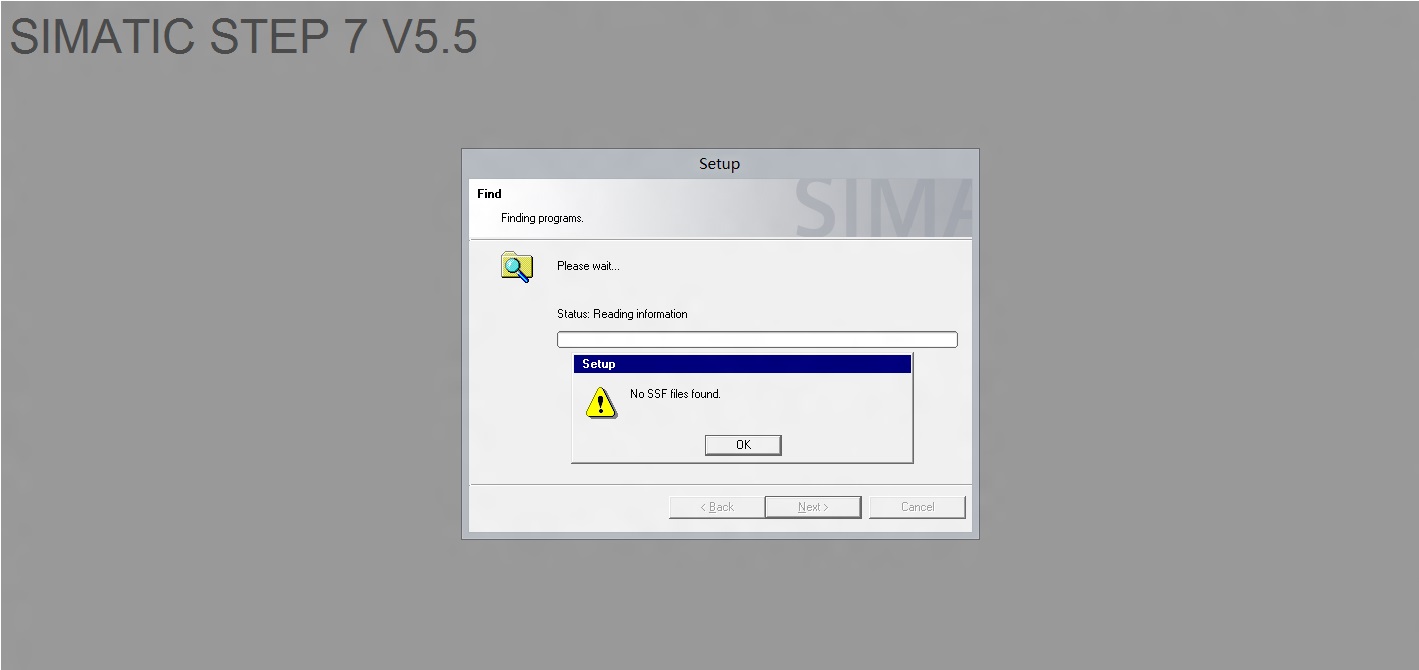Click the folder with magnifier search icon
Viewport: 1419px width, 670px height.
[x=516, y=267]
